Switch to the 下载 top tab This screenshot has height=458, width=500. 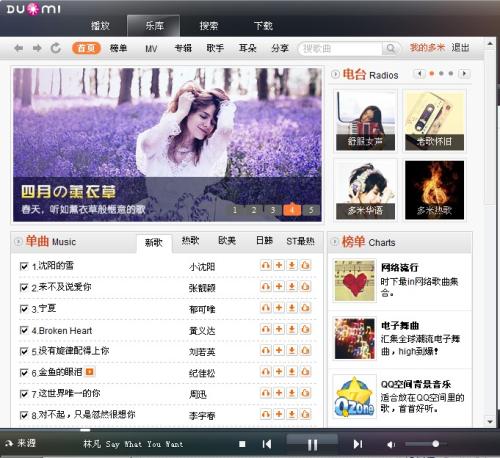(263, 26)
